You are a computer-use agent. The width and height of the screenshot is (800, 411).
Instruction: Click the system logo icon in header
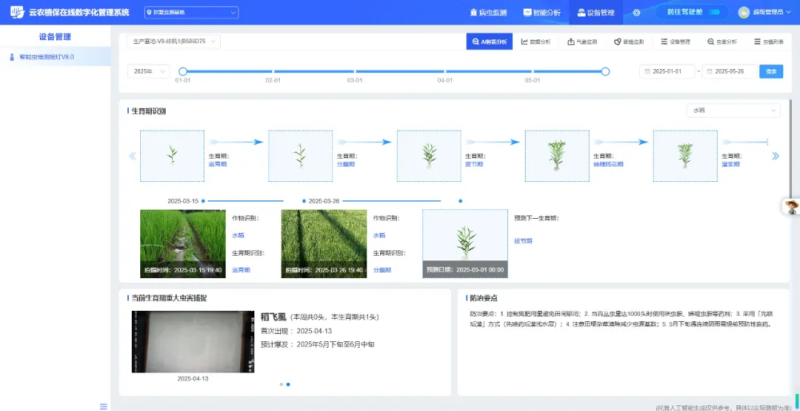coord(11,12)
